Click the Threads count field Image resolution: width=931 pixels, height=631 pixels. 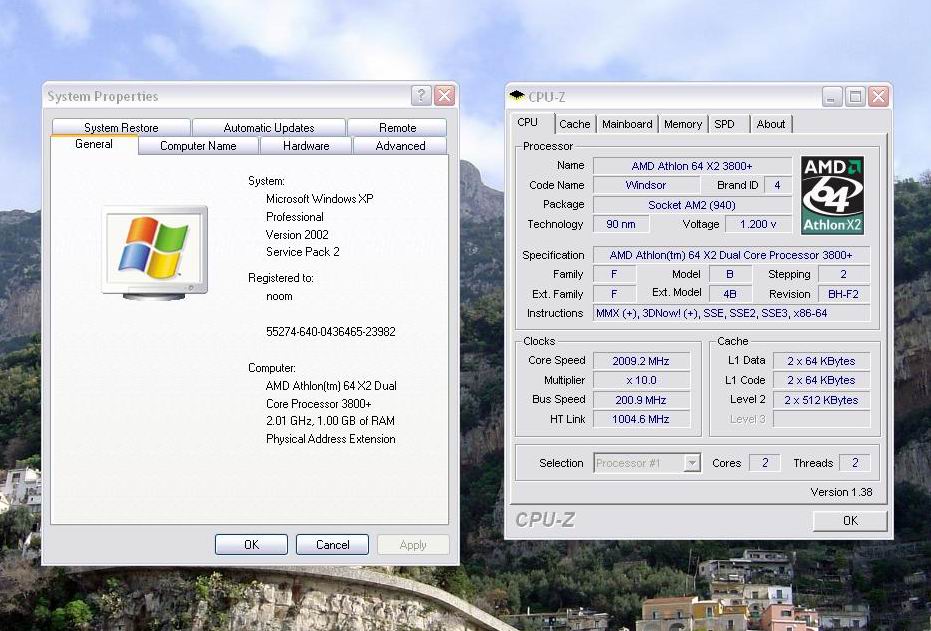(x=855, y=463)
